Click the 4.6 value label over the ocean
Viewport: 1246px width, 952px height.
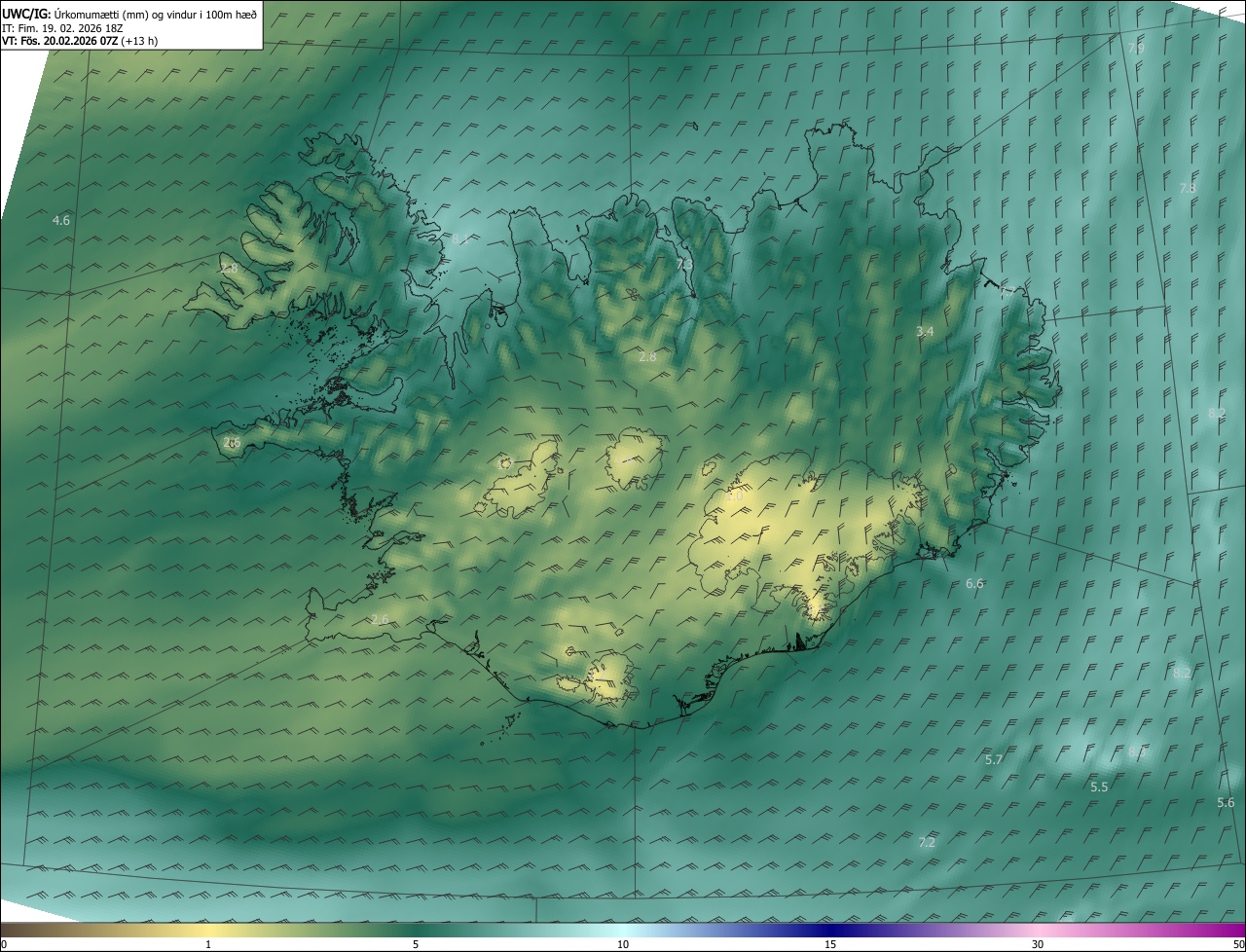pyautogui.click(x=61, y=221)
